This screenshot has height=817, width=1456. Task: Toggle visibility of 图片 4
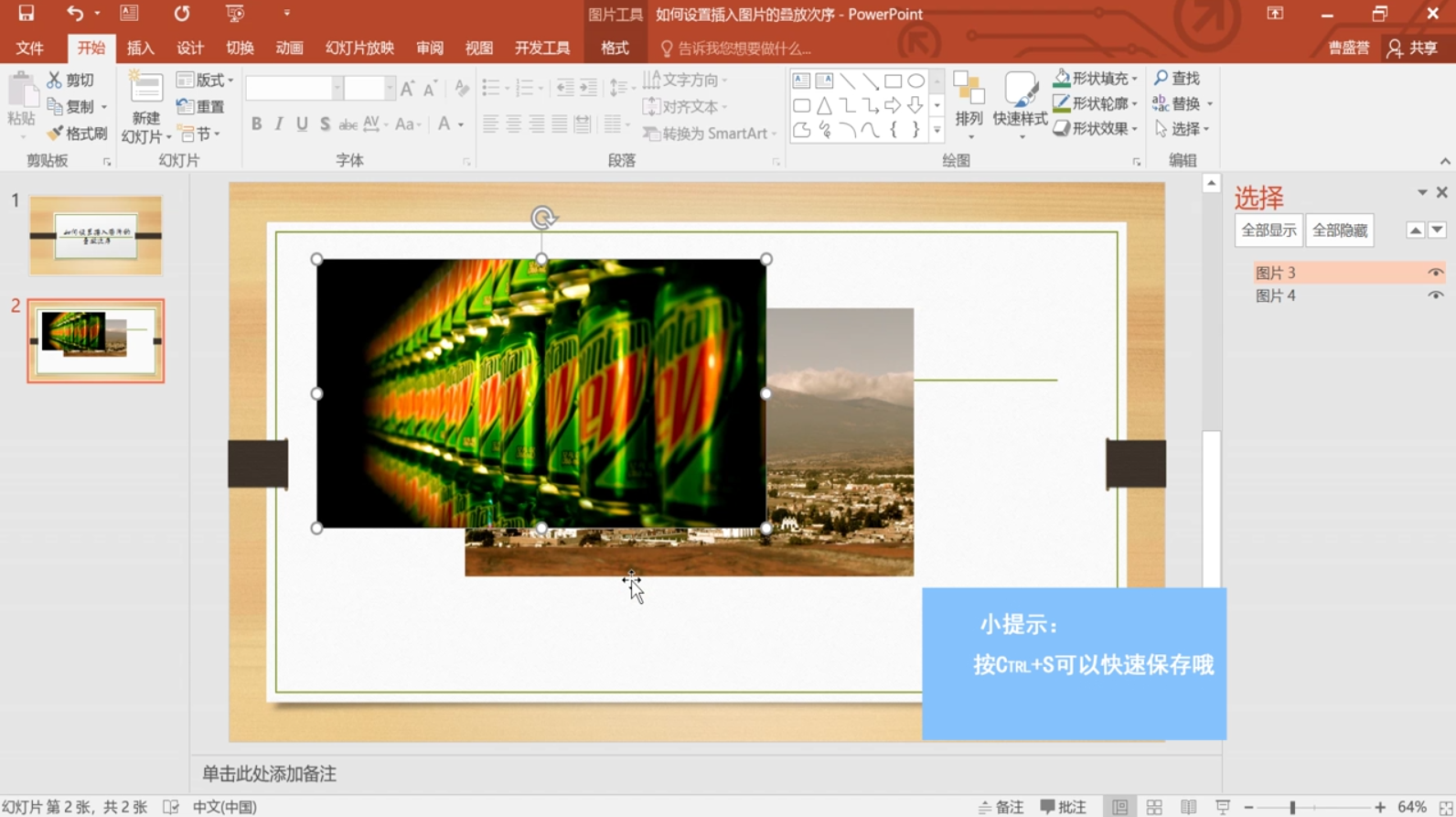pyautogui.click(x=1435, y=296)
